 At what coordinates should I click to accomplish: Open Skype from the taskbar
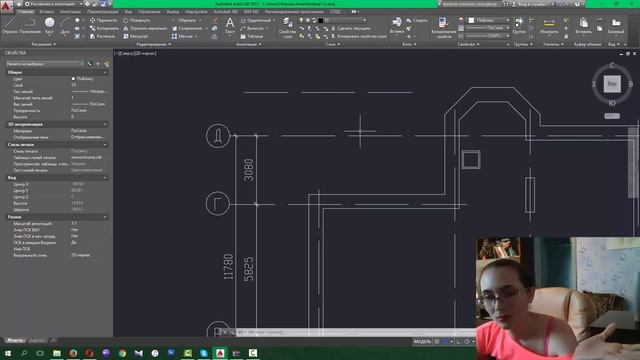(204, 353)
